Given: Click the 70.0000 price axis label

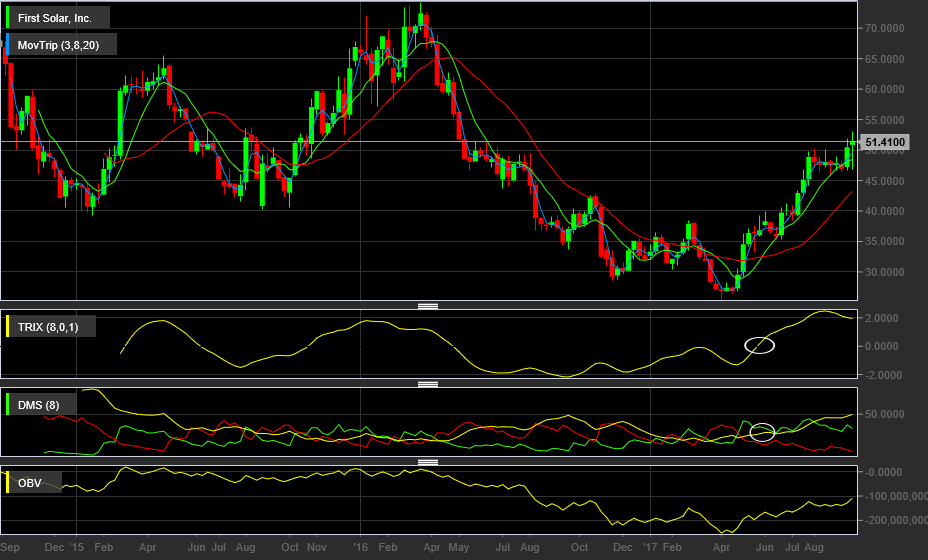Looking at the screenshot, I should coord(886,29).
